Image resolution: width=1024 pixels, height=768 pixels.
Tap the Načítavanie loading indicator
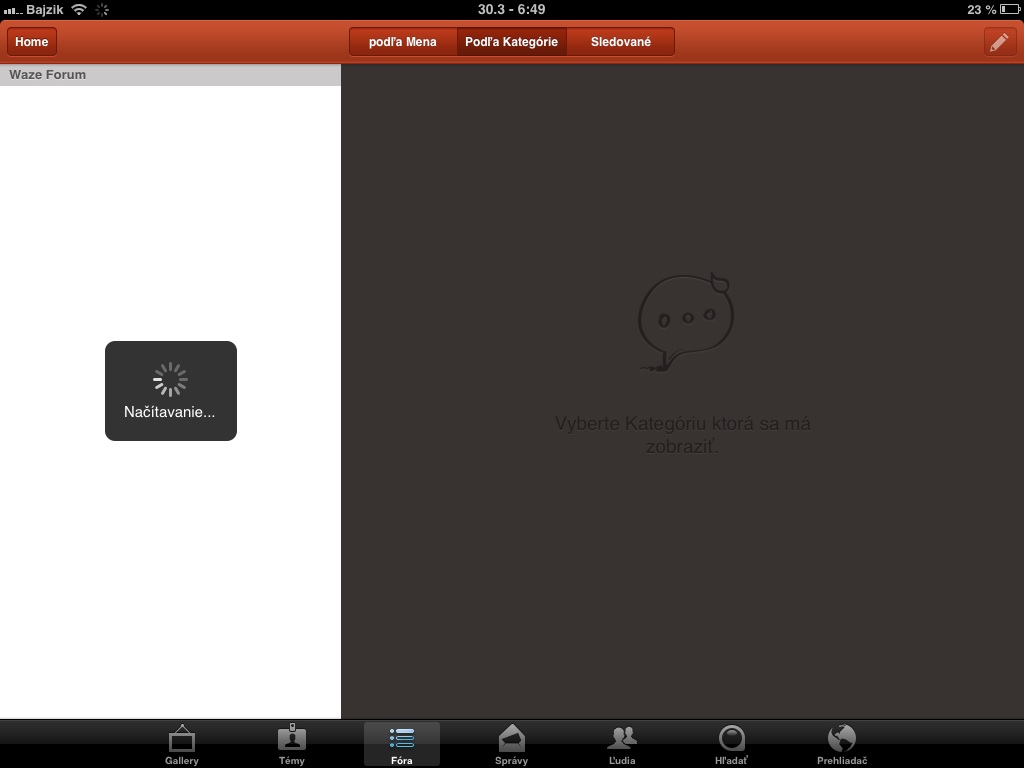170,391
